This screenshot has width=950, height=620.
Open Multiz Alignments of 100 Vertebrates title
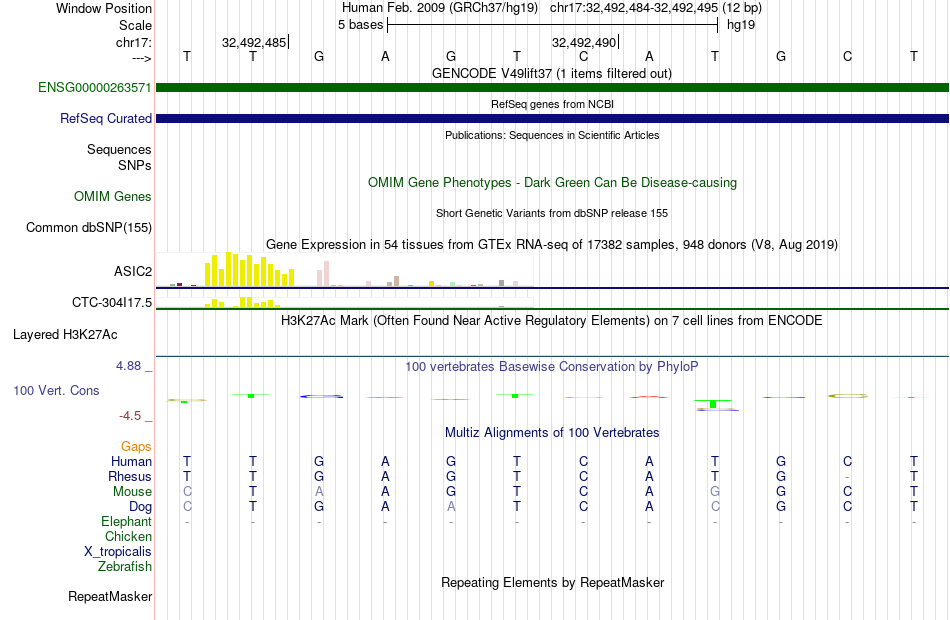pyautogui.click(x=552, y=432)
